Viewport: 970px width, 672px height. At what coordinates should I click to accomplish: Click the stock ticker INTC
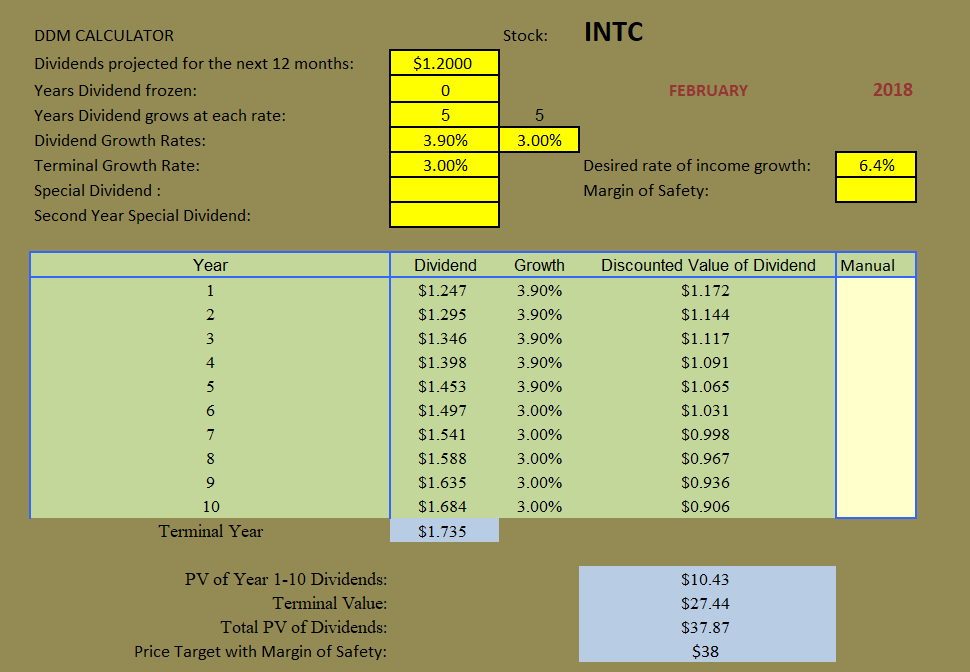tap(613, 32)
